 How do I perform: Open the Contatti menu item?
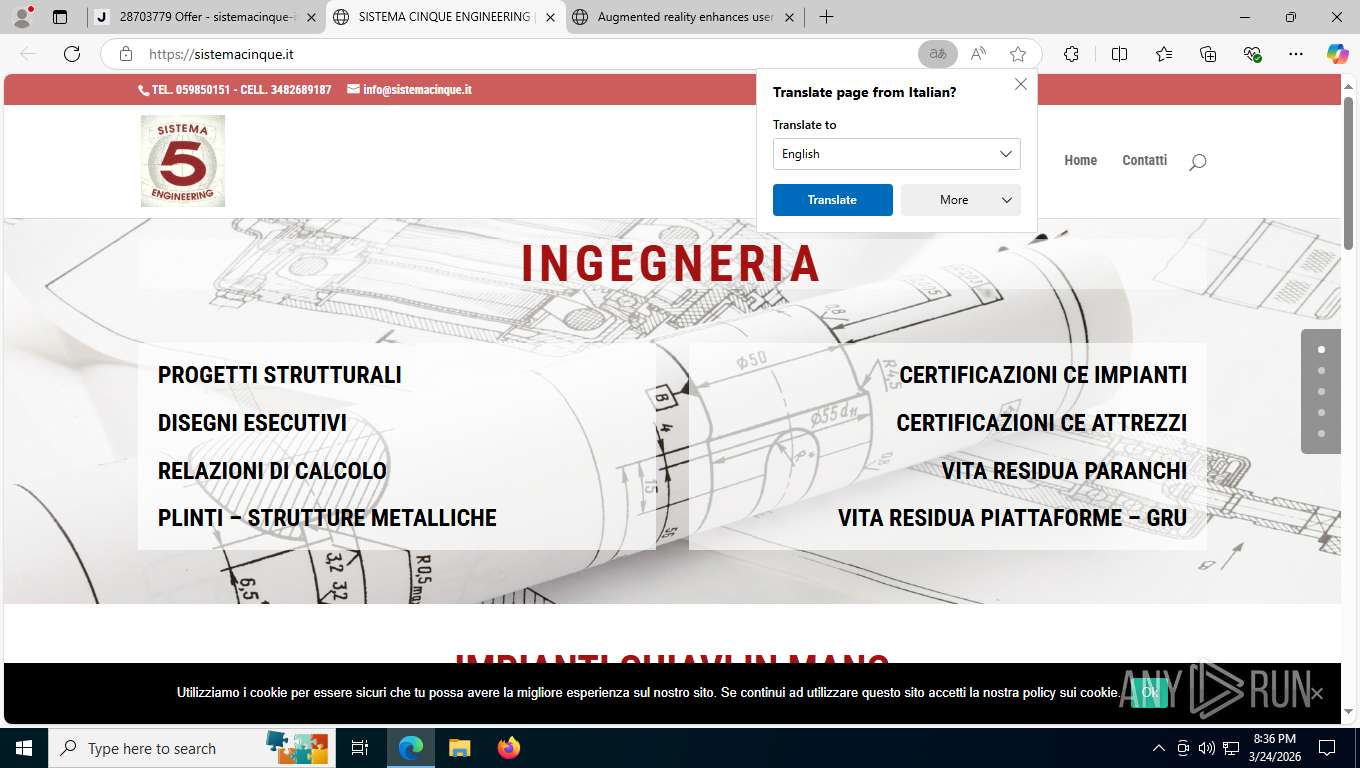(x=1144, y=160)
